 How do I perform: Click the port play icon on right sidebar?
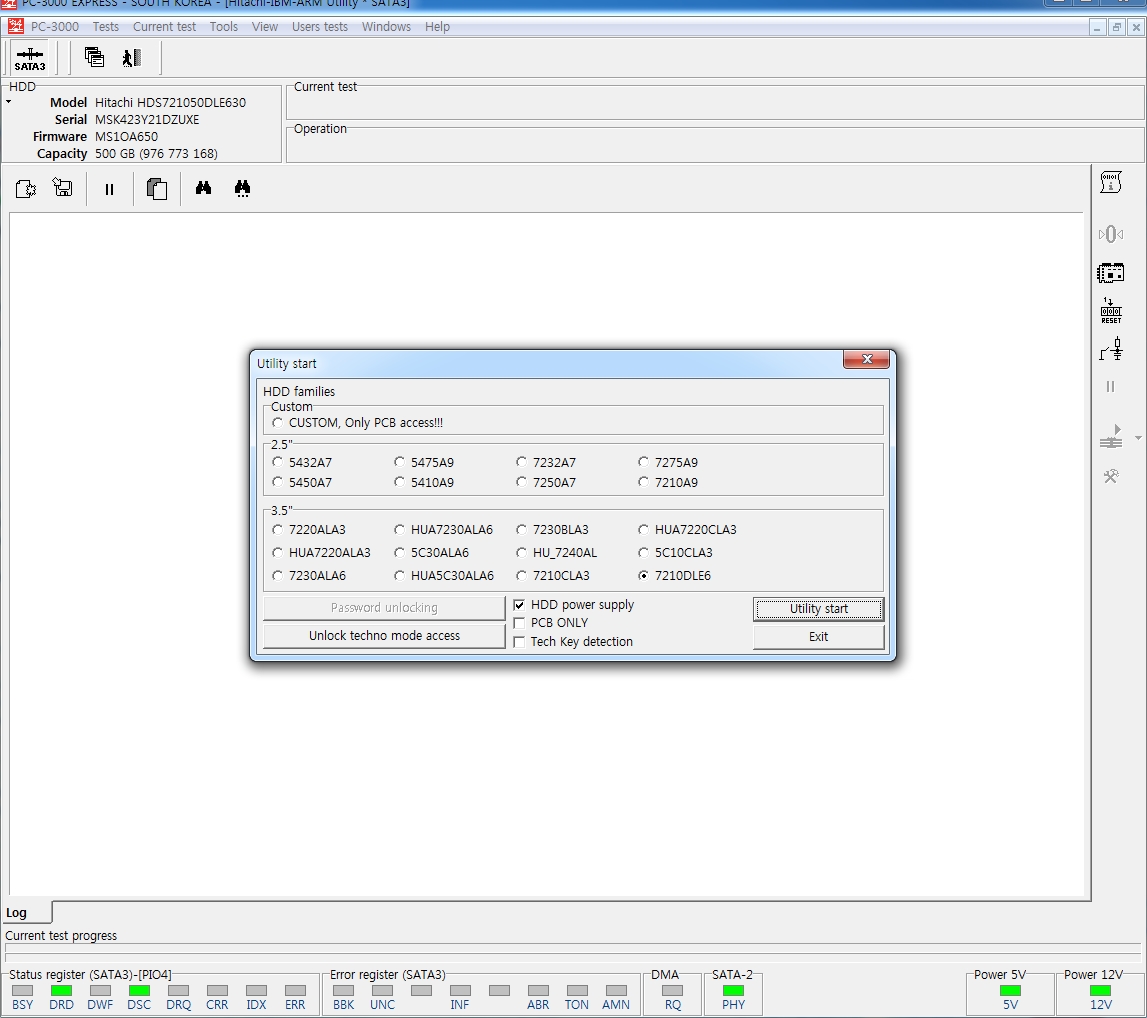tap(1111, 437)
